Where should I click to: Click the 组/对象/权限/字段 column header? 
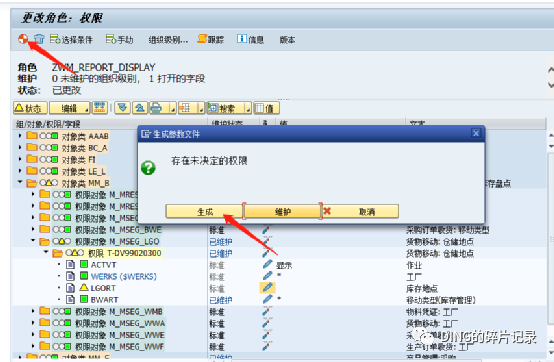click(x=48, y=124)
